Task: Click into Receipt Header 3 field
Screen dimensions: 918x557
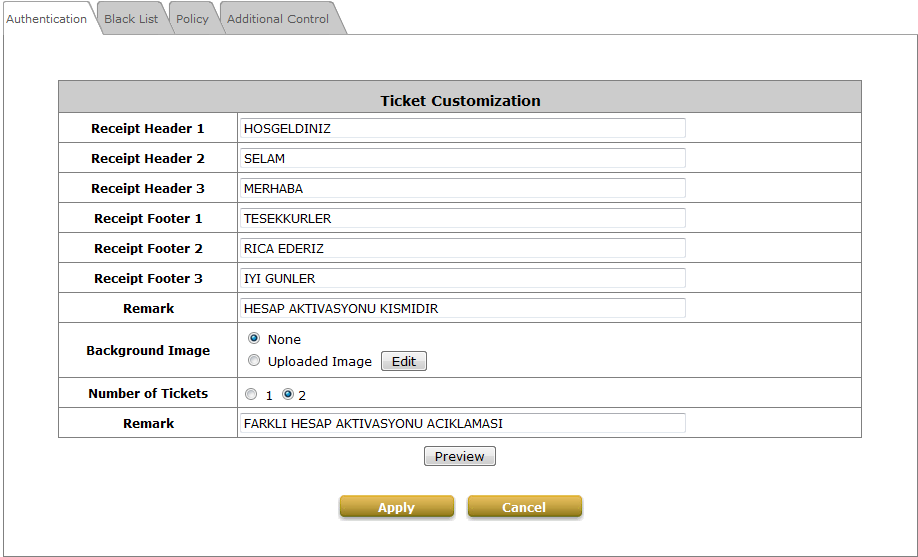Action: (x=462, y=188)
